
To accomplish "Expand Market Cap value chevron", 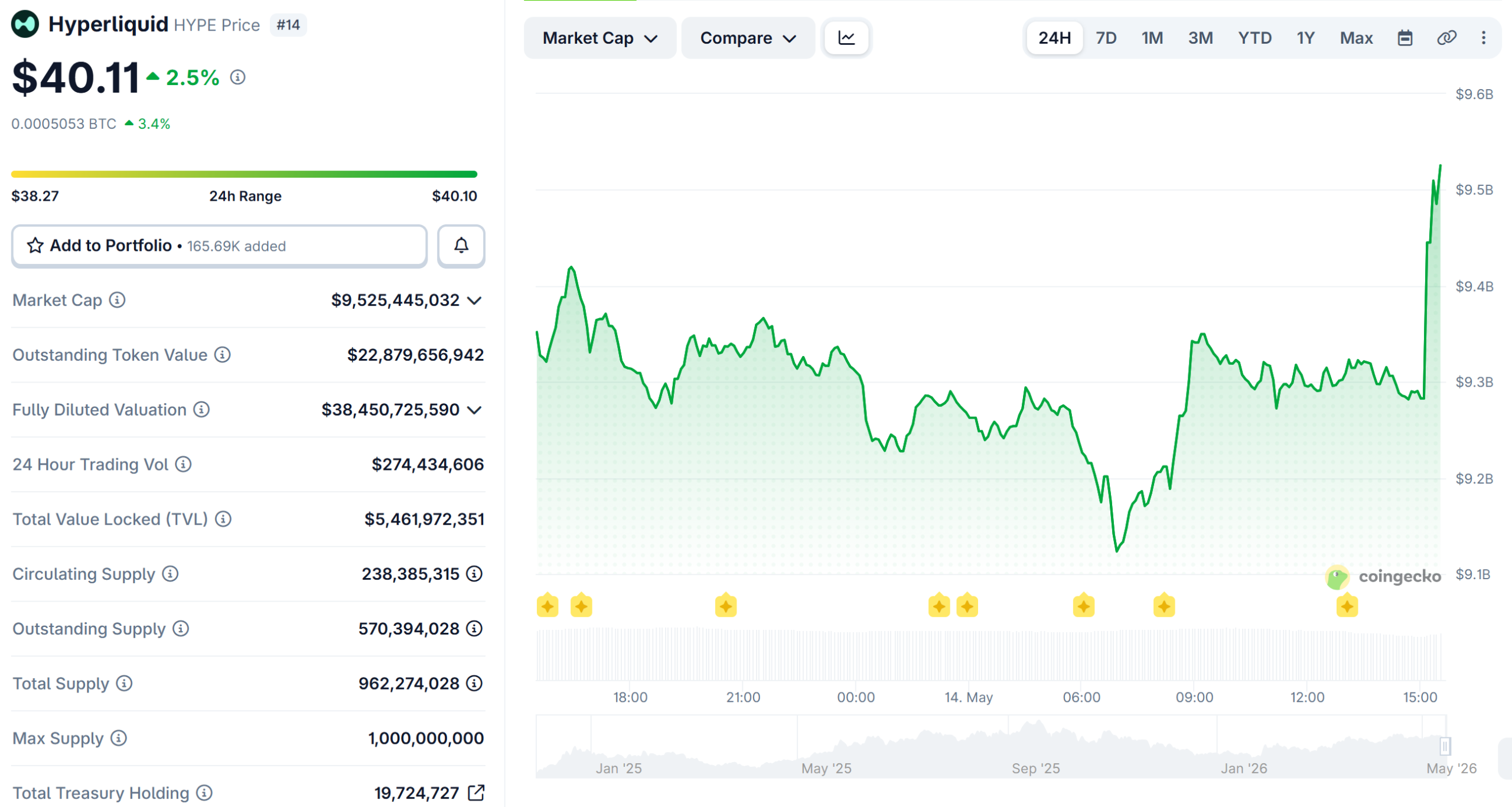I will click(x=474, y=300).
